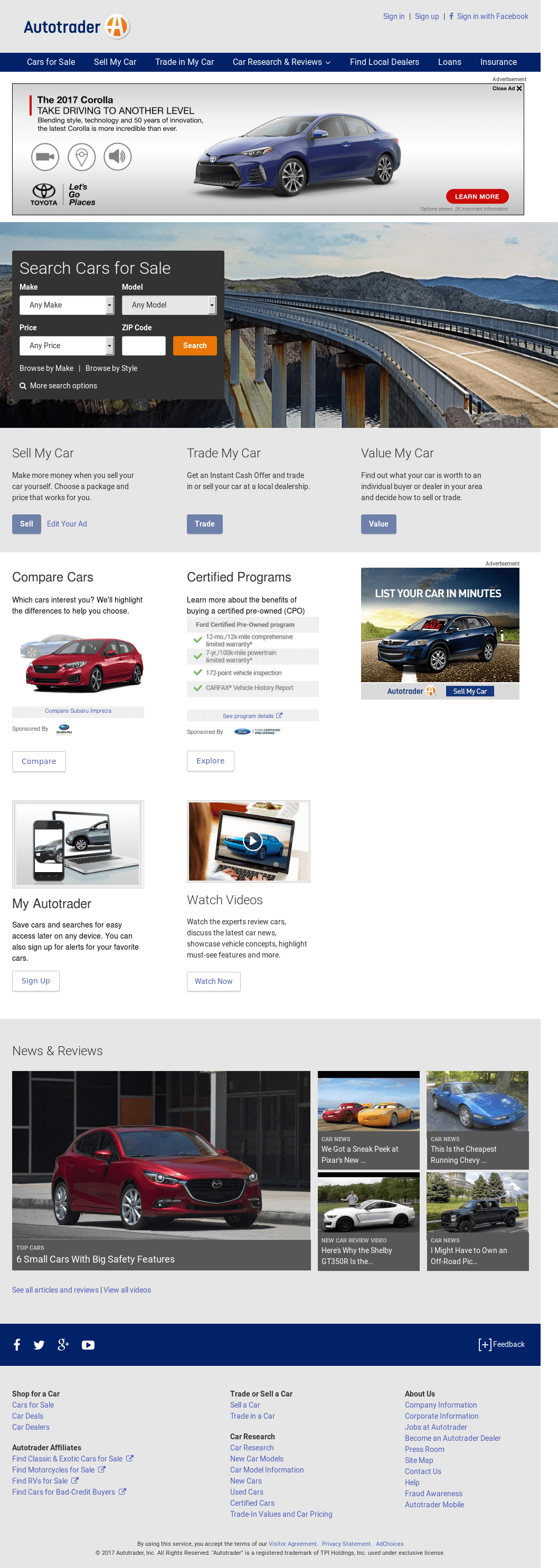This screenshot has height=1568, width=558.
Task: Open Find Local Dealers nav item
Action: pos(384,62)
